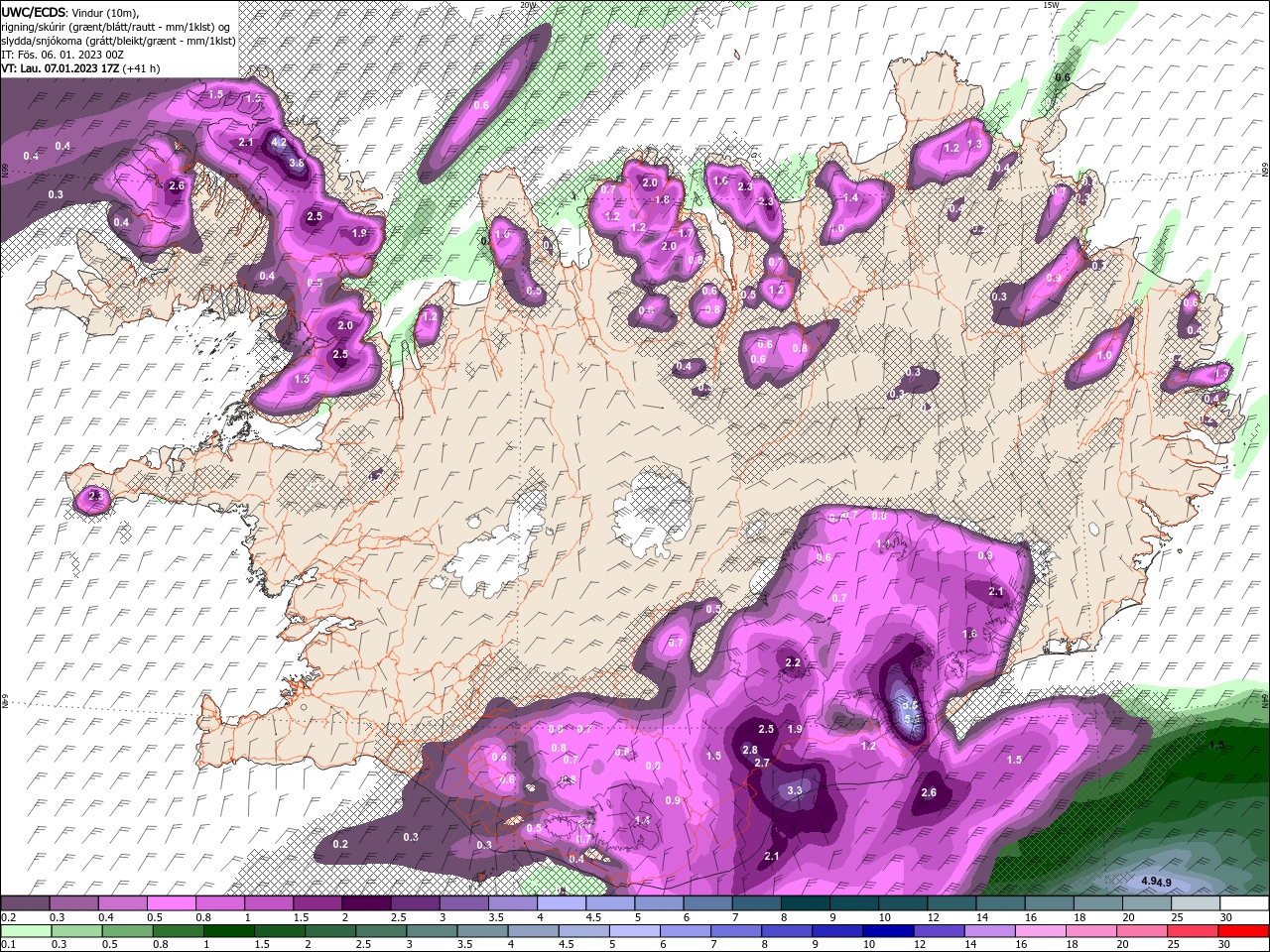Click the 4.9 rain value in the bottom-right corner
The image size is (1270, 952).
1156,882
